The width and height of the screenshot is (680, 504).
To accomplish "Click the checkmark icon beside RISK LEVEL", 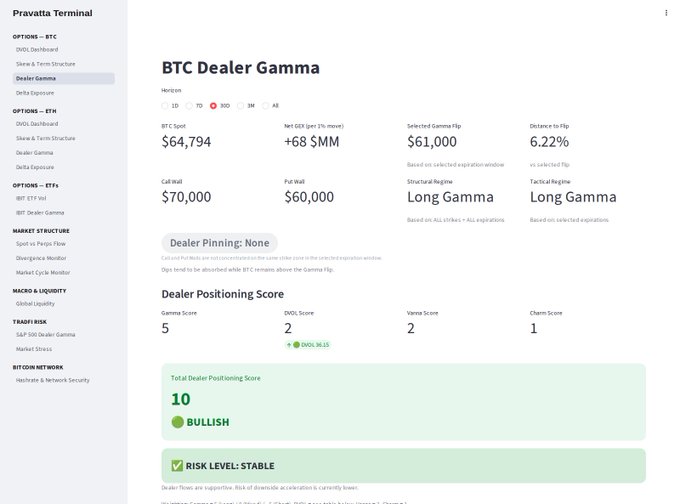I will point(177,466).
